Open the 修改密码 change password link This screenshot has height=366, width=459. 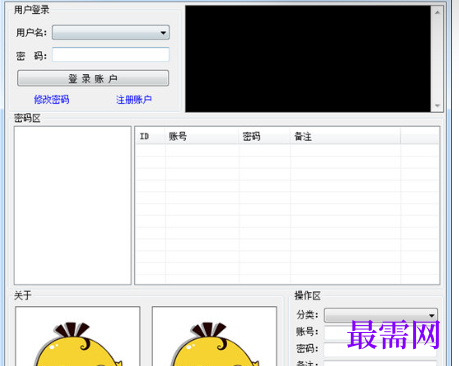(x=51, y=99)
